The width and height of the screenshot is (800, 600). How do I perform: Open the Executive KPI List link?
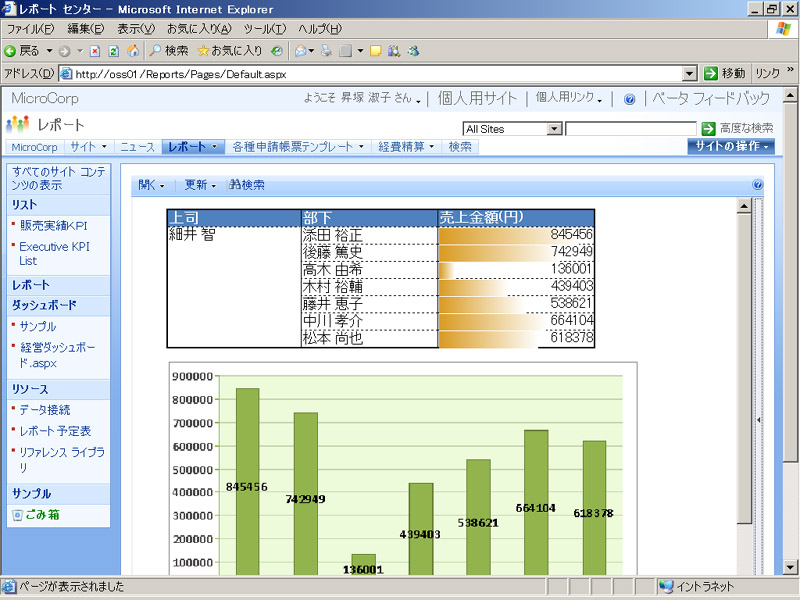(x=54, y=254)
